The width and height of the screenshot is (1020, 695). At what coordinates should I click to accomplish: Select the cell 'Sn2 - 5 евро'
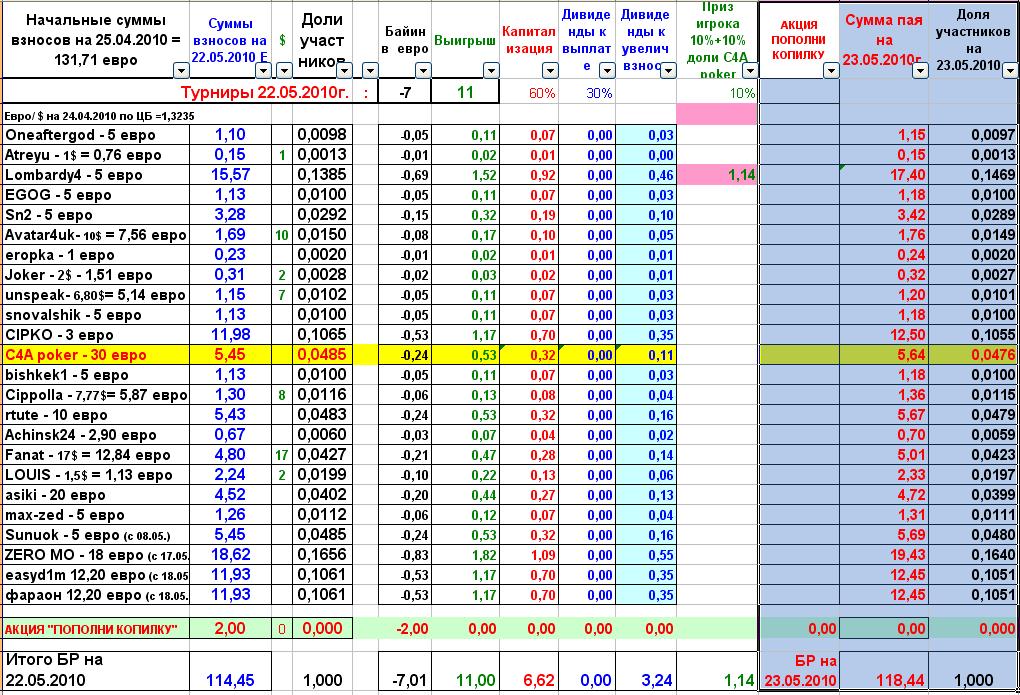pos(96,215)
